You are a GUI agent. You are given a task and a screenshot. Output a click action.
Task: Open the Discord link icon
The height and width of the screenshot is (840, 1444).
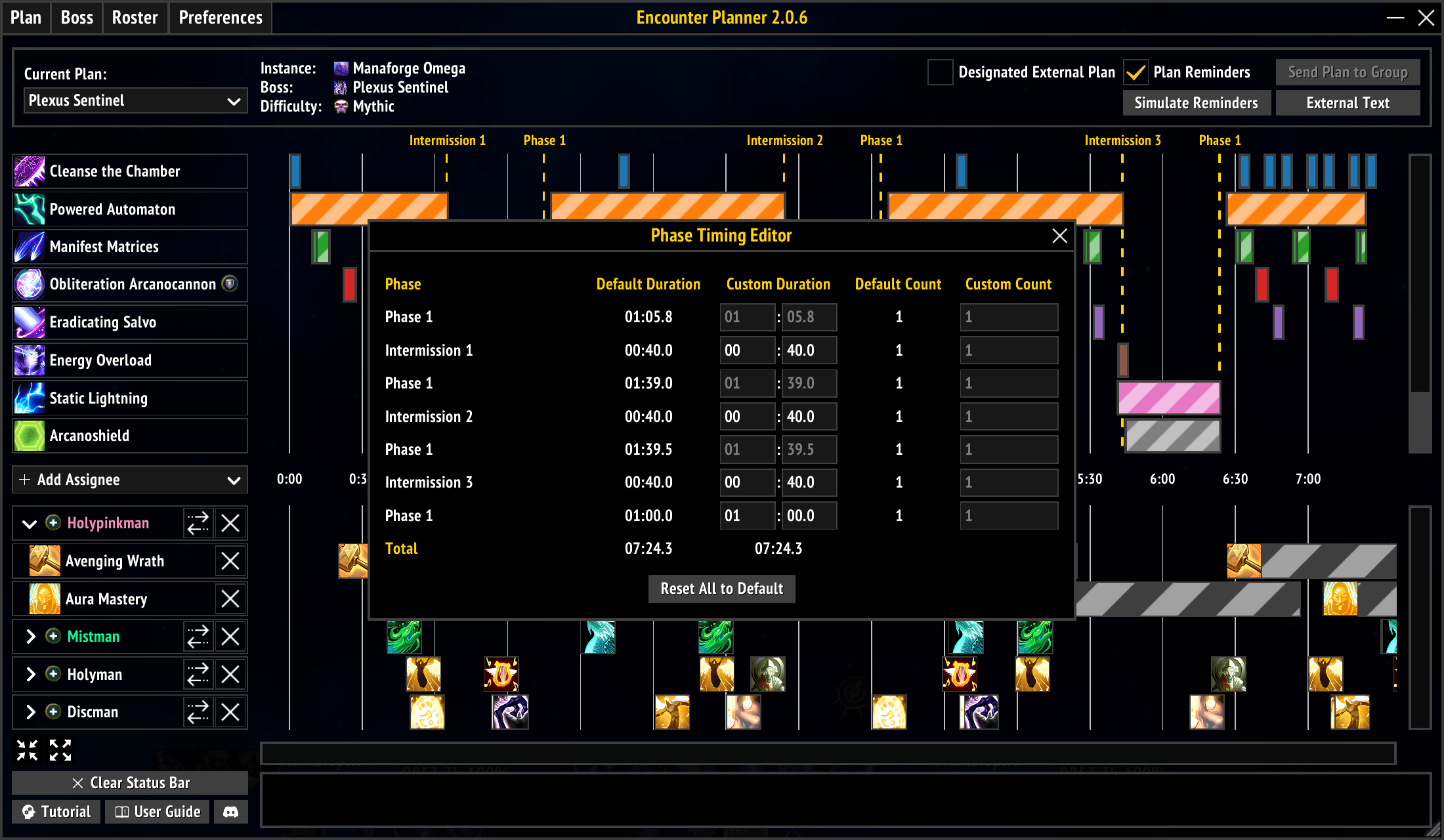[230, 812]
